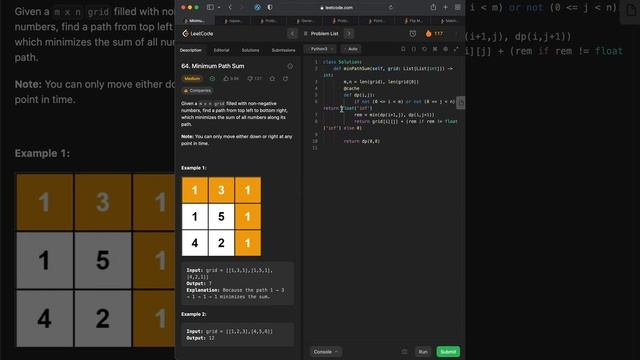640x360 pixels.
Task: Click the share problem icon
Action: (x=285, y=78)
